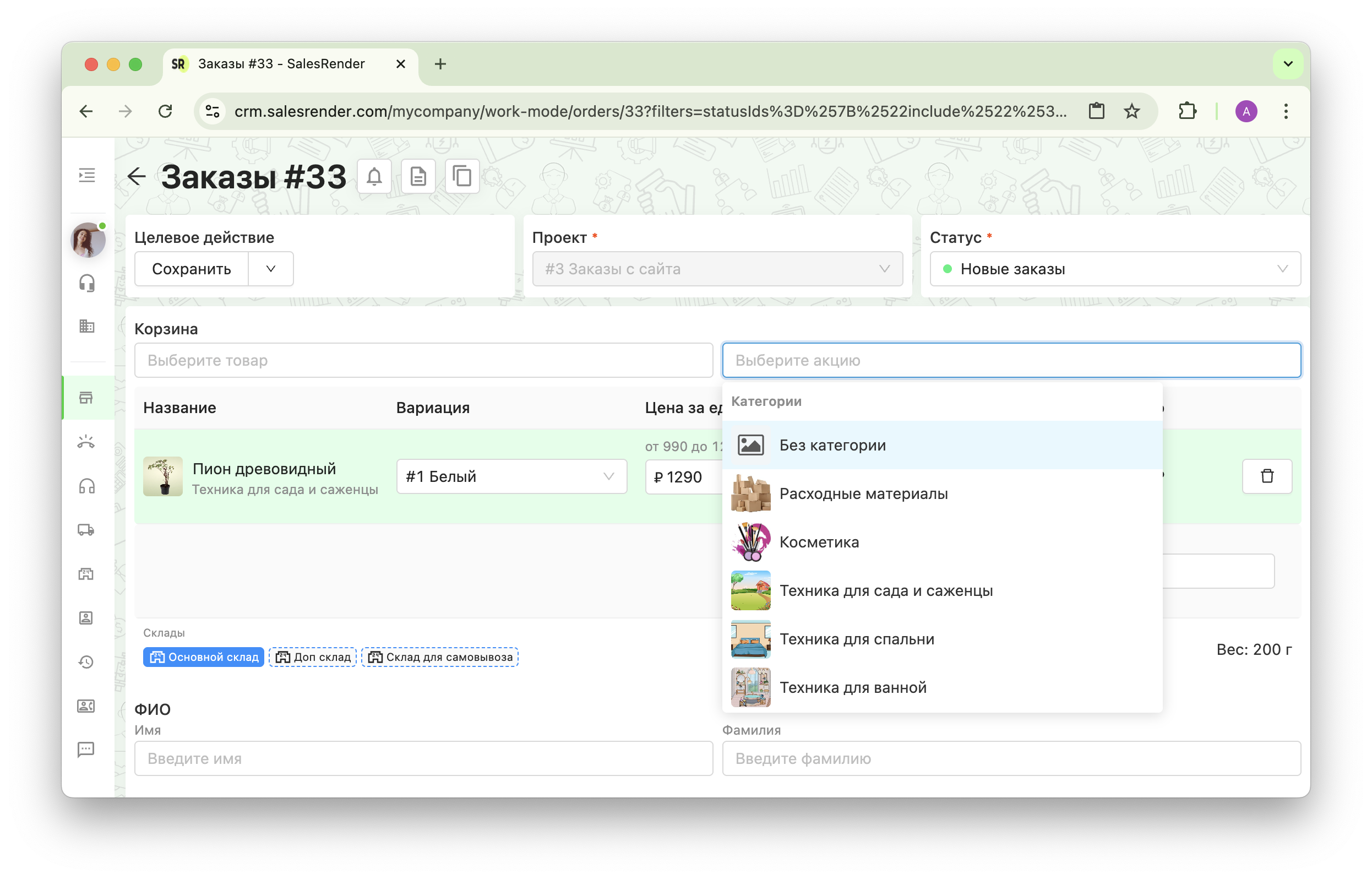Click the copy order icon
1372x879 pixels.
pos(462,177)
